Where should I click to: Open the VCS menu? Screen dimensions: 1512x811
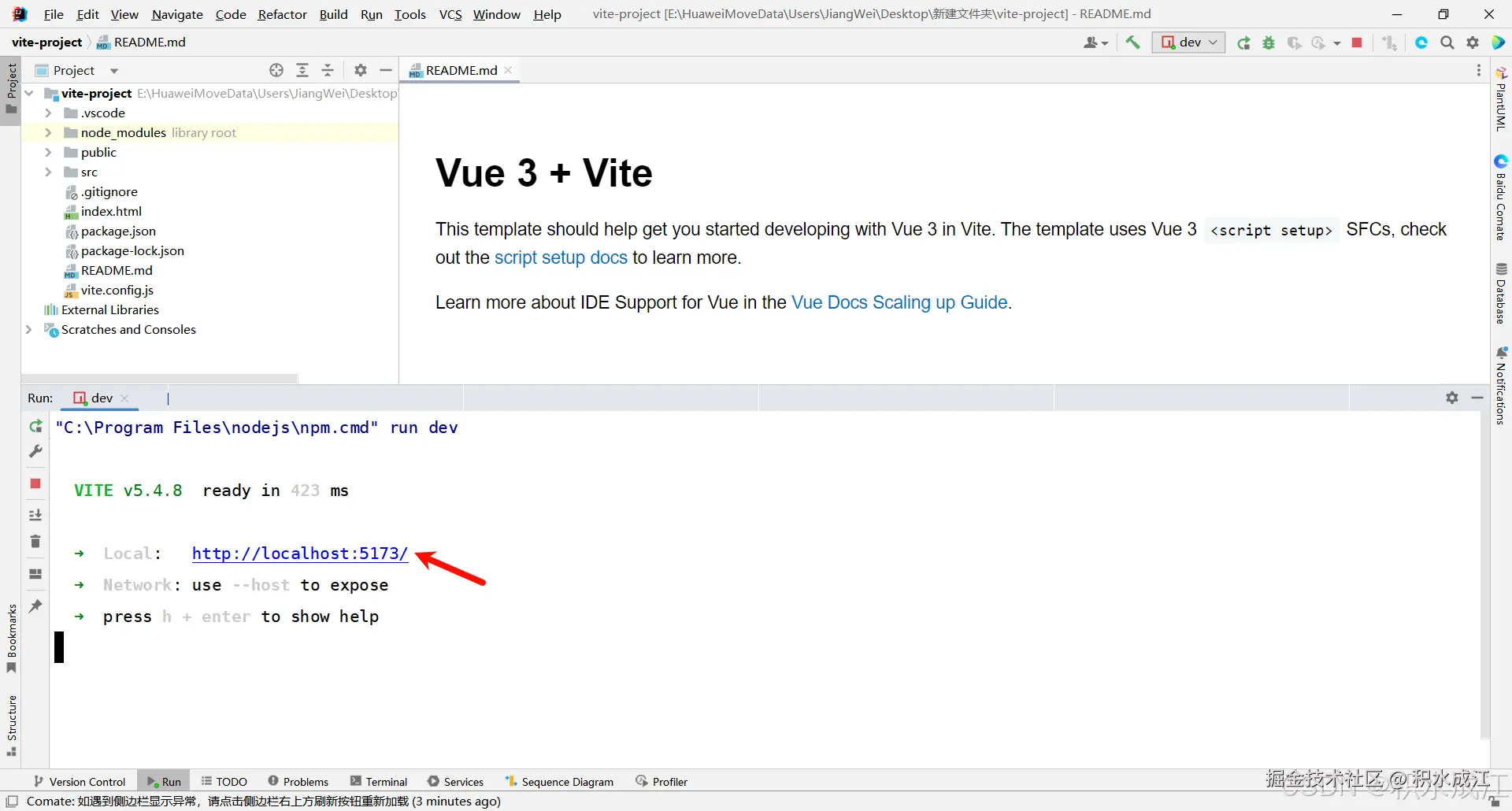click(x=450, y=14)
